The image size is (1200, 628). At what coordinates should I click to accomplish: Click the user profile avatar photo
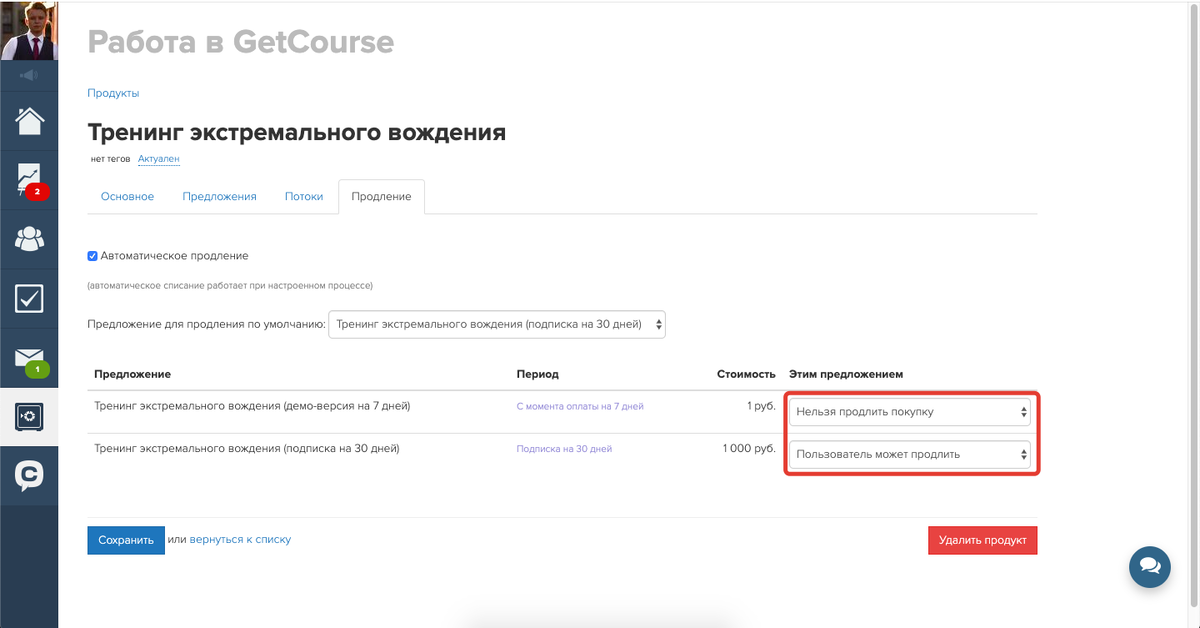pyautogui.click(x=29, y=30)
